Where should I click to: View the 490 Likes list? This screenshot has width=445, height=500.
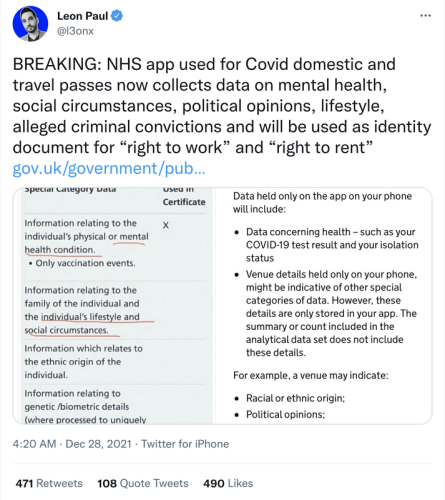[x=228, y=483]
